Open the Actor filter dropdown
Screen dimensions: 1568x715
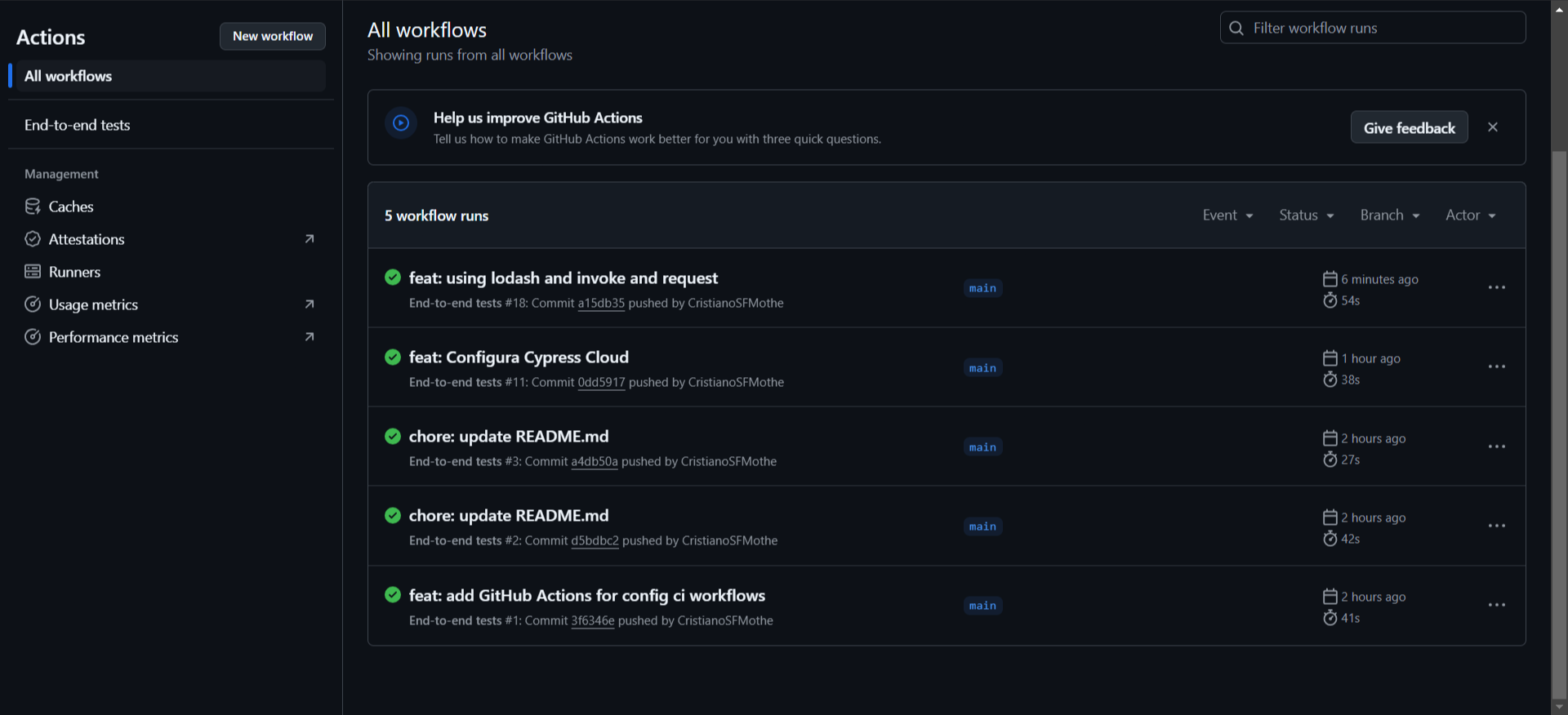coord(1471,215)
